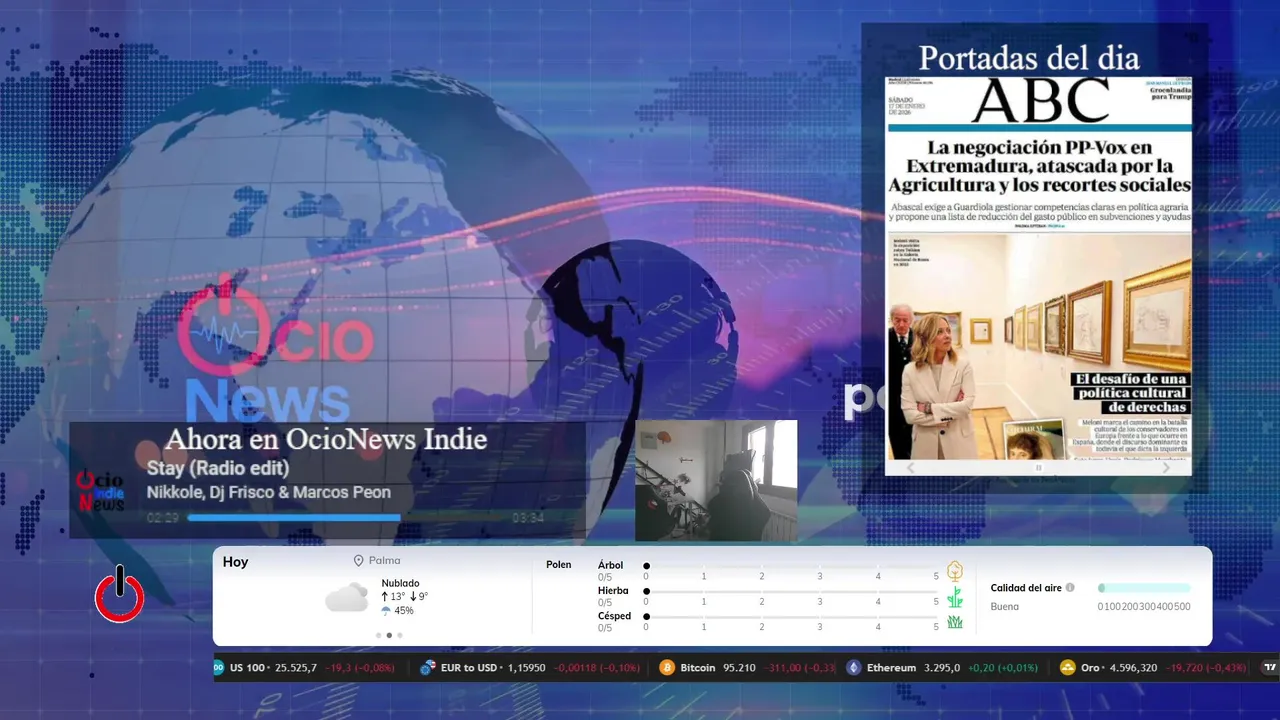Click the webcam feed thumbnail
Image resolution: width=1280 pixels, height=720 pixels.
[x=716, y=480]
